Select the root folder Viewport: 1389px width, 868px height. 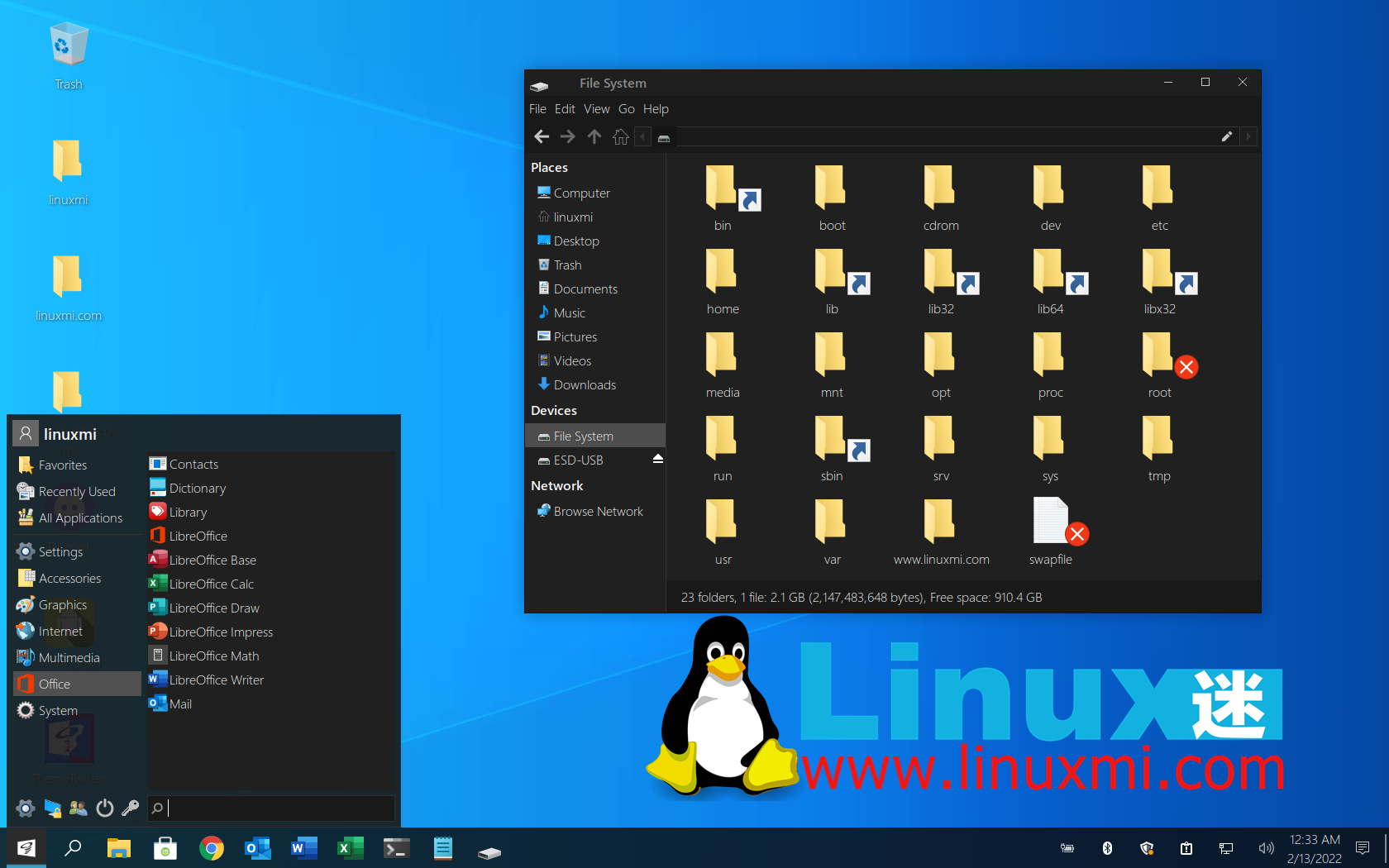pos(1159,365)
